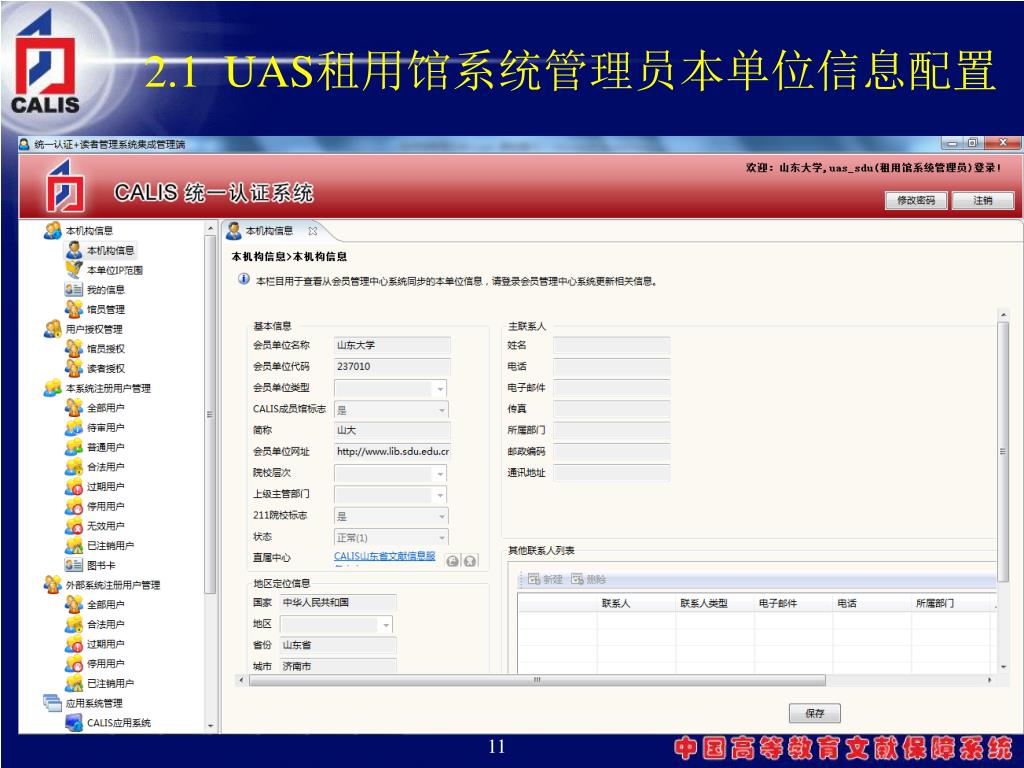Click 新建 in the other contacts toolbar
Viewport: 1024px width, 768px height.
545,579
